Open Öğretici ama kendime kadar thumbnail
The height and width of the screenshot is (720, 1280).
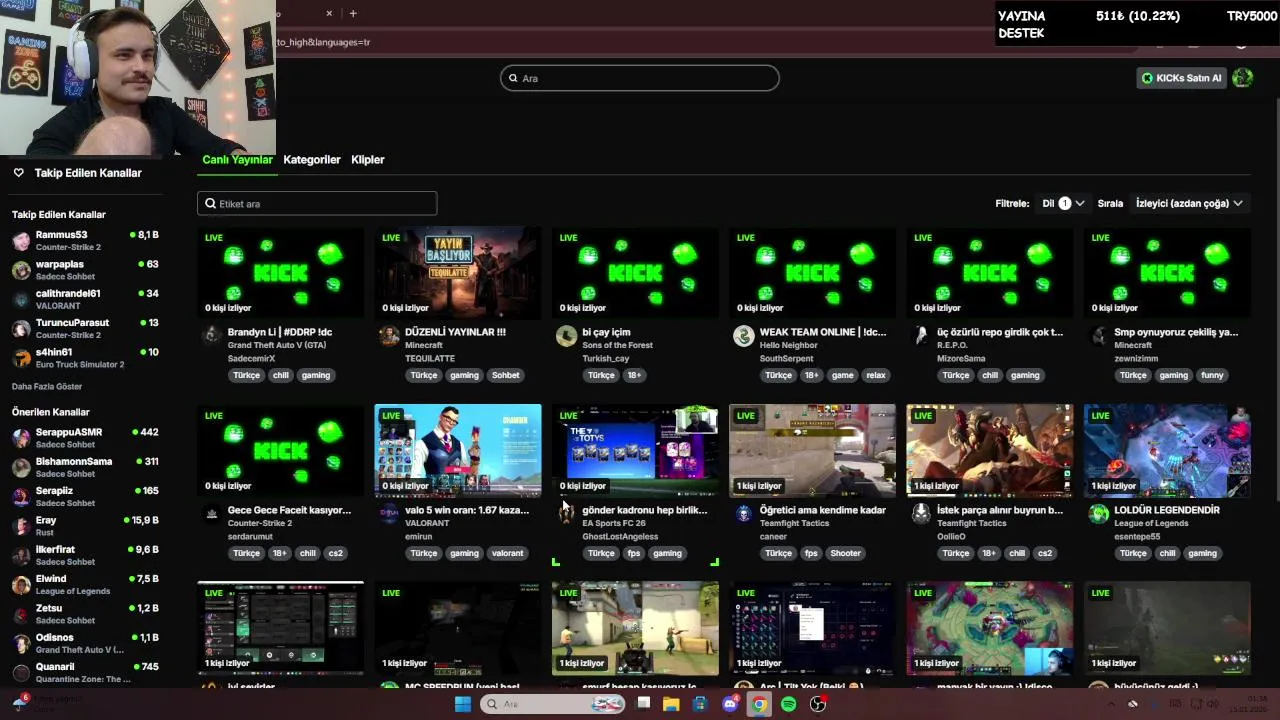click(x=813, y=451)
